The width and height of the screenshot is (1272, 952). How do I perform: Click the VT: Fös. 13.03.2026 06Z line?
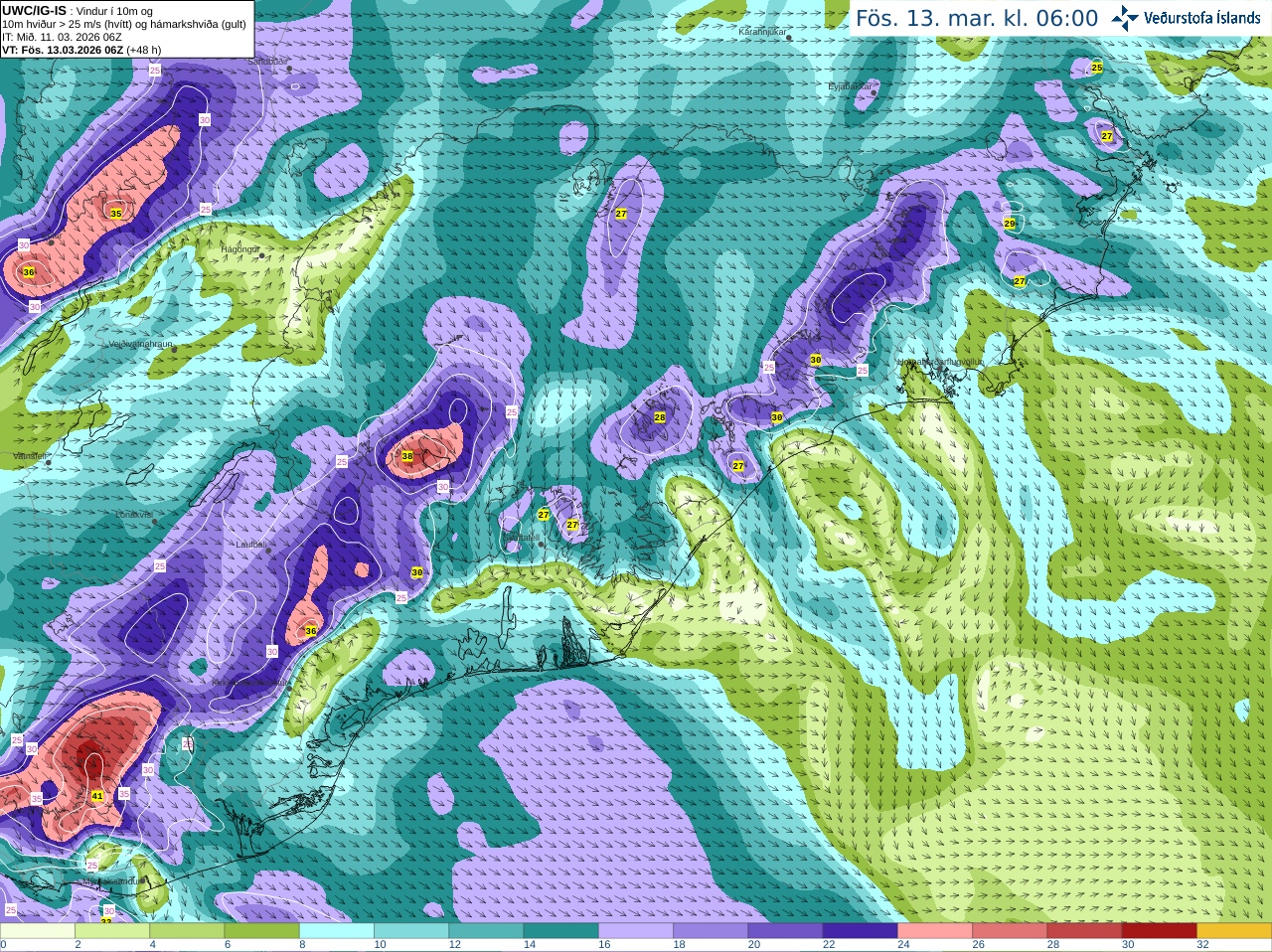[x=63, y=50]
